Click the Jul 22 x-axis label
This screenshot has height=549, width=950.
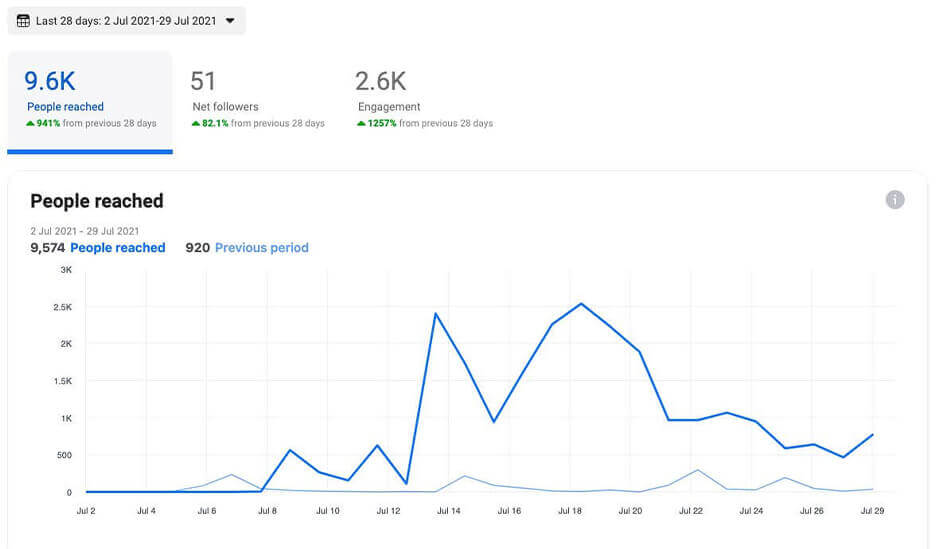click(x=691, y=511)
